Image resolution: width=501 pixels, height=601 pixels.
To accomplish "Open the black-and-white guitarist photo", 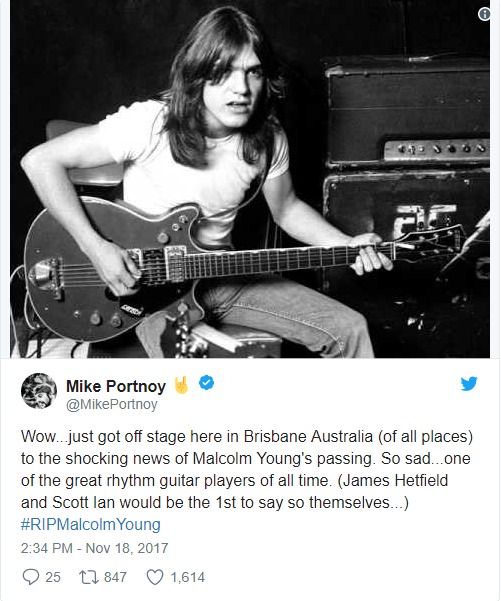I will [250, 179].
